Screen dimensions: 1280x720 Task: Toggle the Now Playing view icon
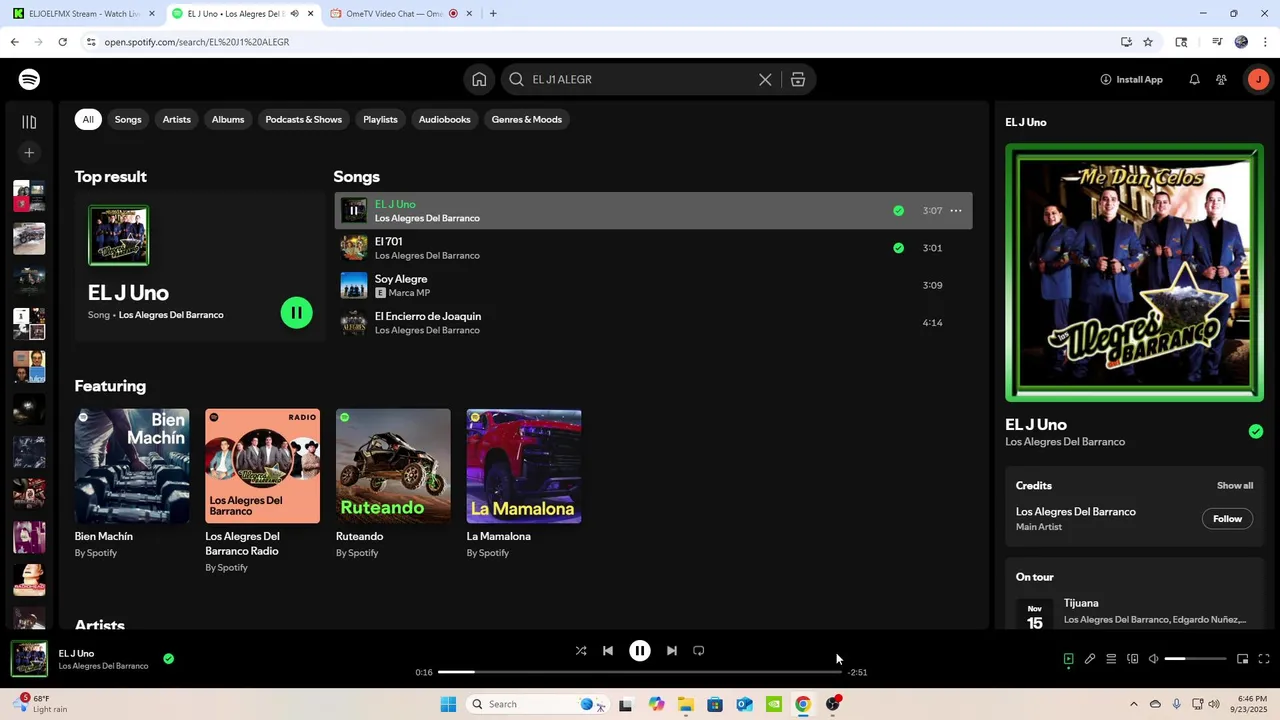tap(1068, 659)
